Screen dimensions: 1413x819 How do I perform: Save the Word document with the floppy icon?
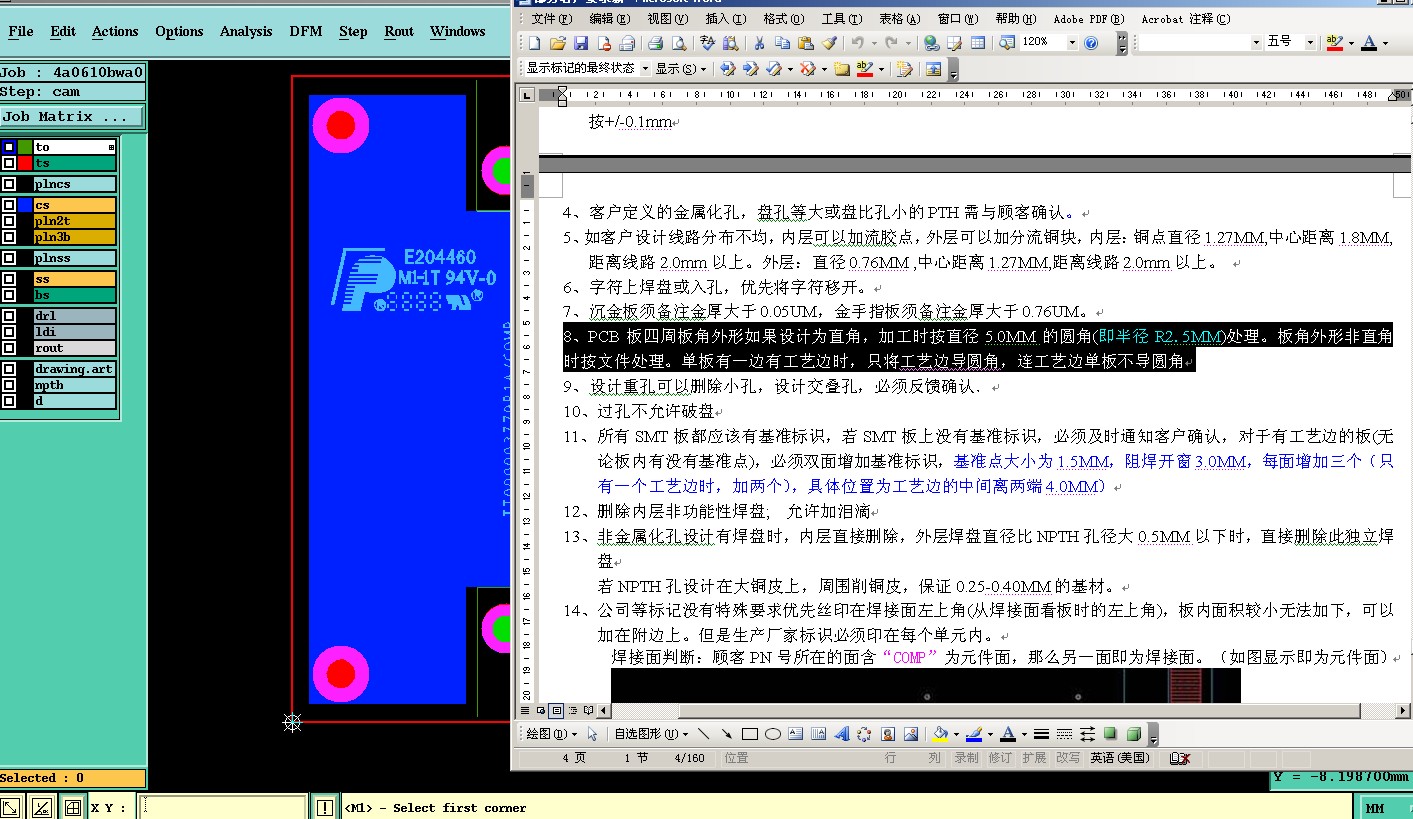pyautogui.click(x=581, y=43)
